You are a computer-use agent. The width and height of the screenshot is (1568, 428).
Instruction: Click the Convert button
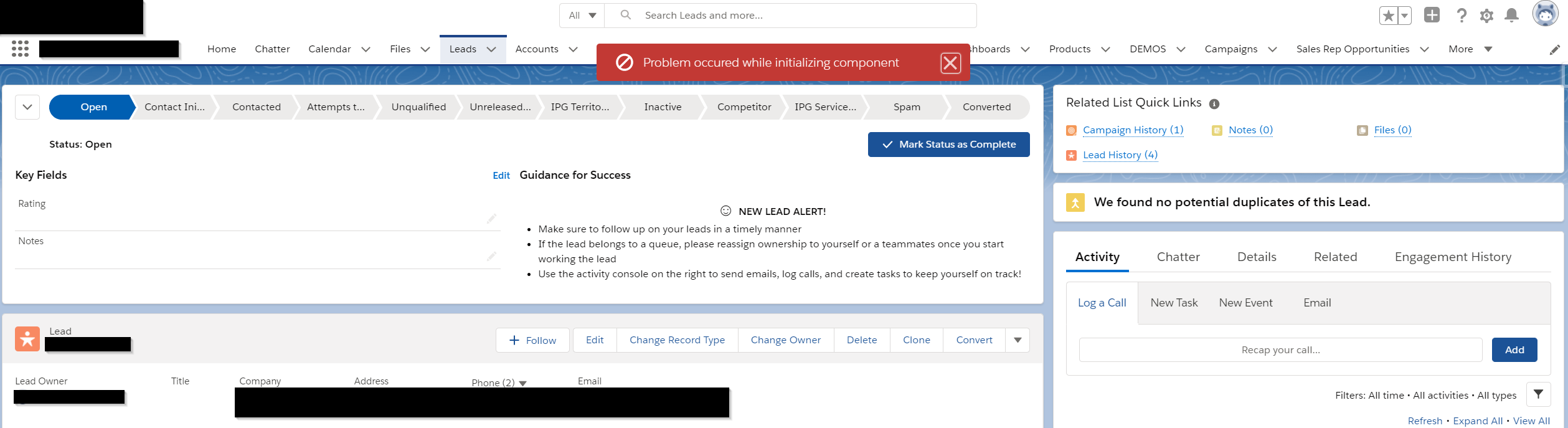974,340
